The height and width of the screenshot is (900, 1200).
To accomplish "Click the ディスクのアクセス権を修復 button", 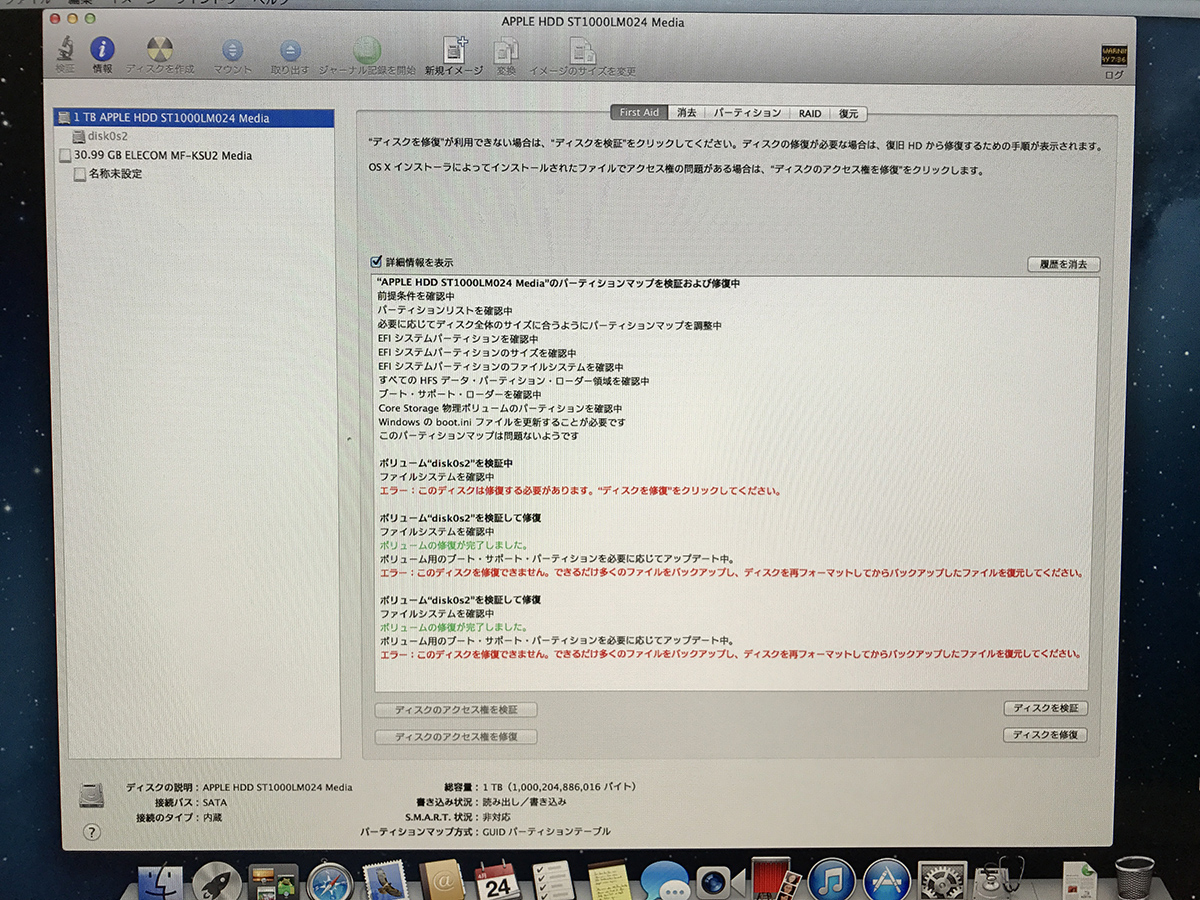I will coord(456,737).
